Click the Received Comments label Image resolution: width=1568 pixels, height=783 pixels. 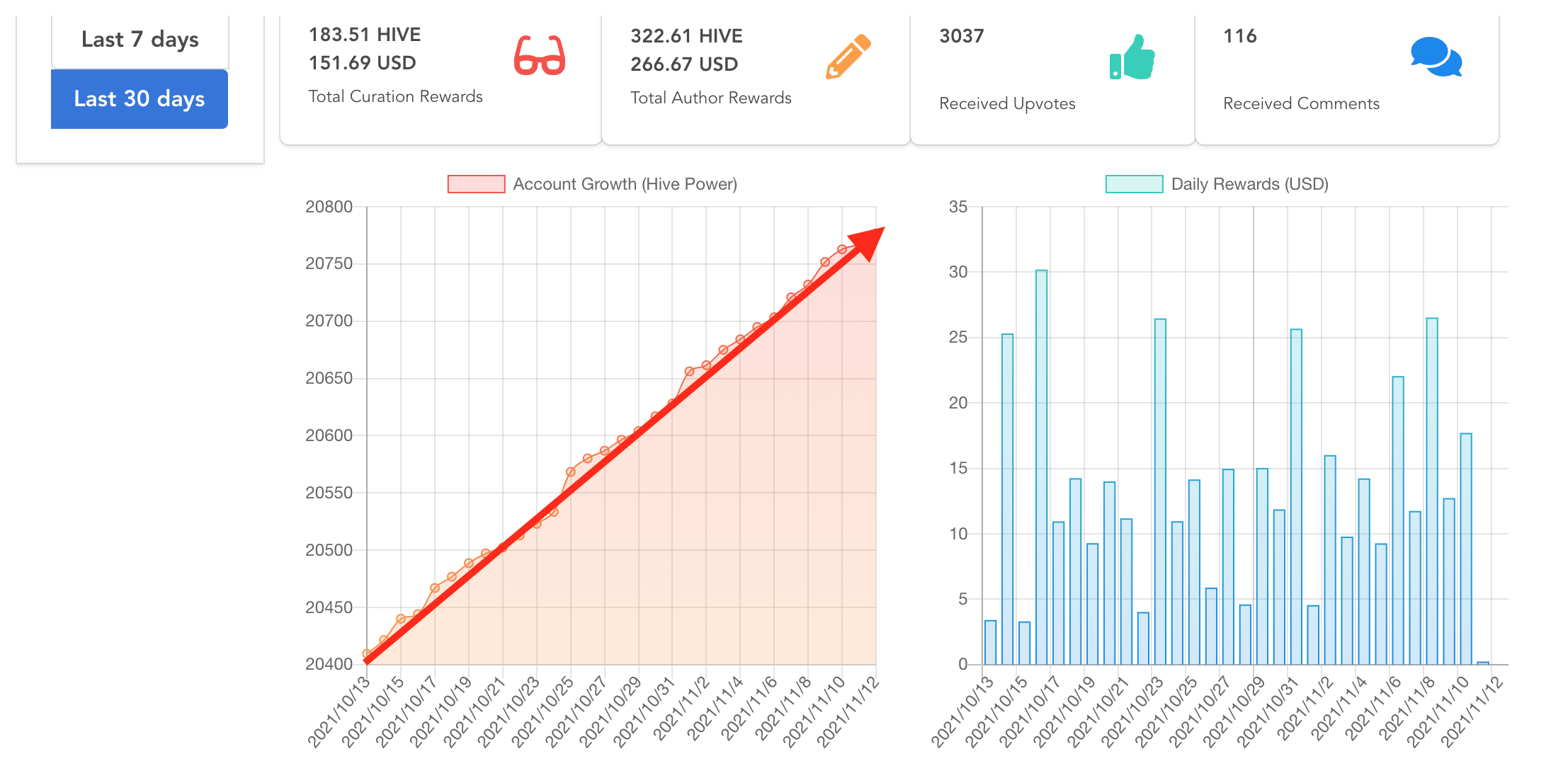1301,103
